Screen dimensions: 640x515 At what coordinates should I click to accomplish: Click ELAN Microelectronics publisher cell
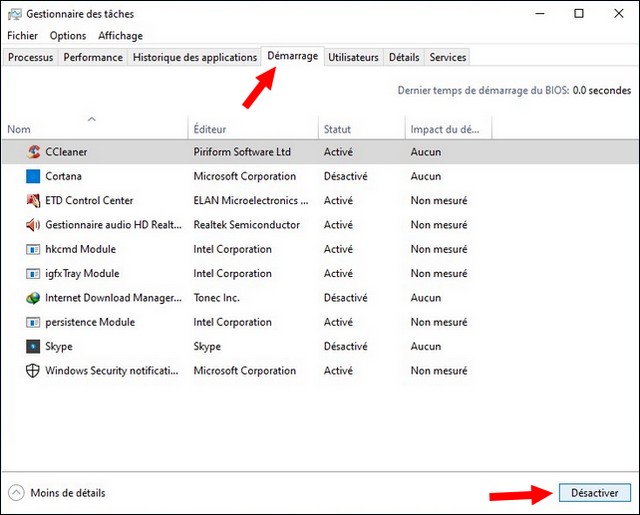[x=251, y=200]
